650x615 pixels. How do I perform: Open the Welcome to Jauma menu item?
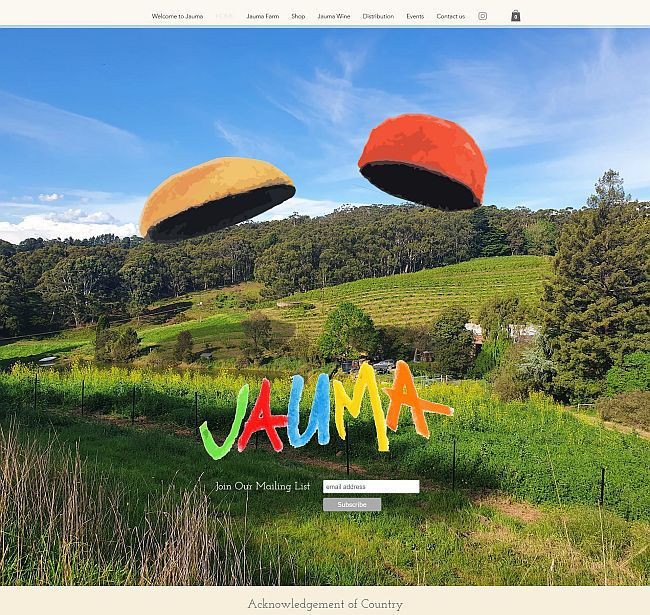point(177,17)
